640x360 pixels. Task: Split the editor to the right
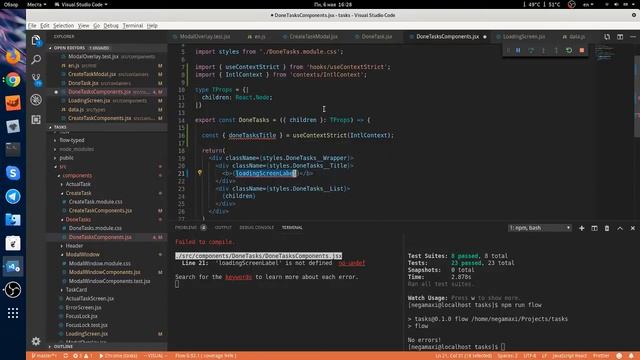tap(620, 37)
